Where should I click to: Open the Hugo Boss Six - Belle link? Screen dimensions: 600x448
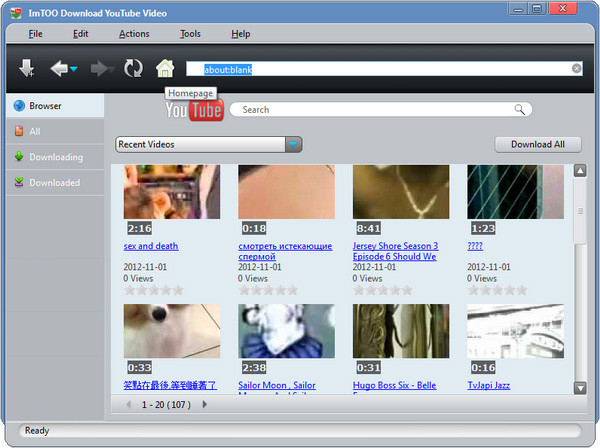coord(394,386)
